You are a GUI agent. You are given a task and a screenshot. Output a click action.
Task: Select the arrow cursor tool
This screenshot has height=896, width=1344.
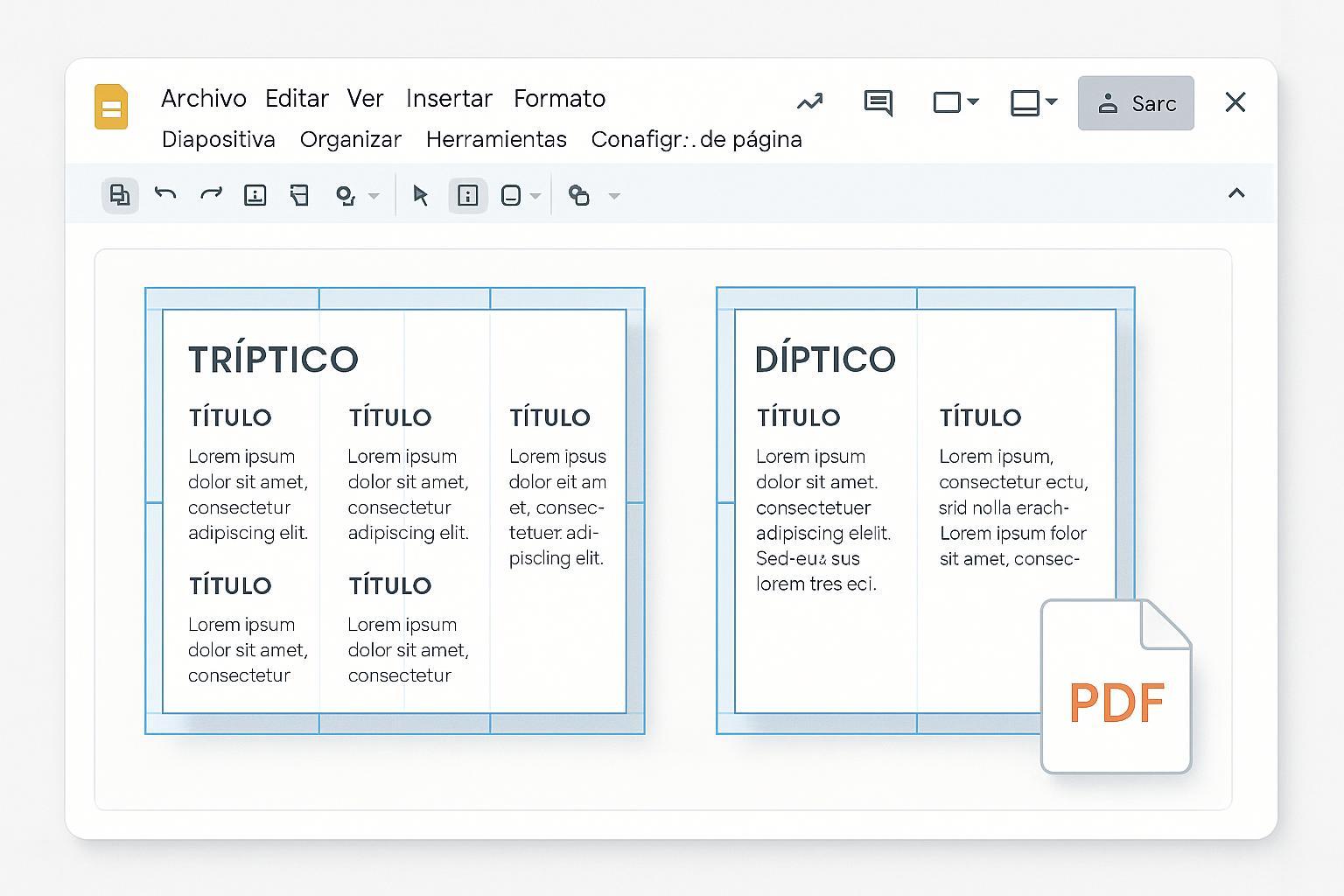[421, 195]
